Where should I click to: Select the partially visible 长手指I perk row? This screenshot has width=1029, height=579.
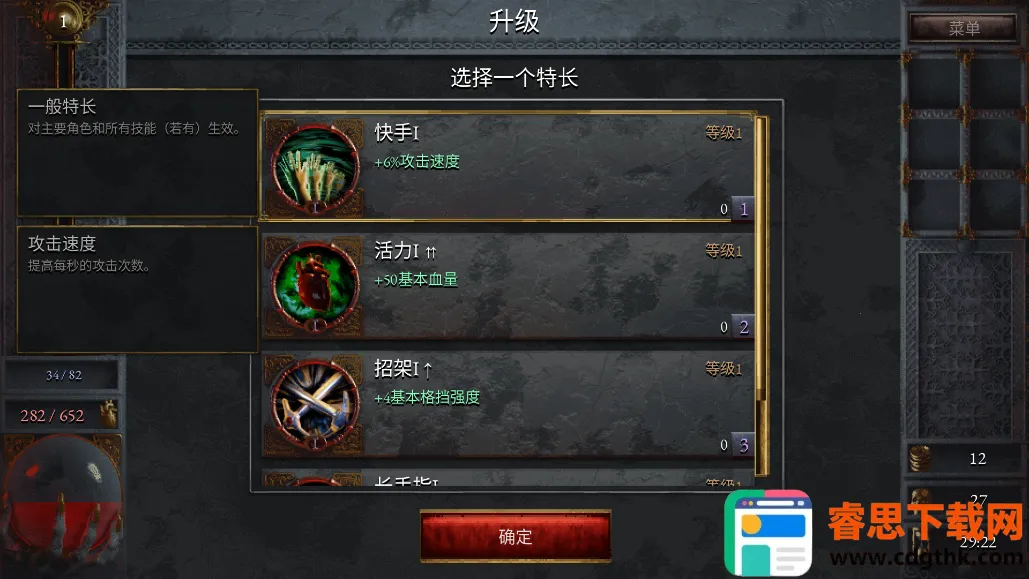508,478
